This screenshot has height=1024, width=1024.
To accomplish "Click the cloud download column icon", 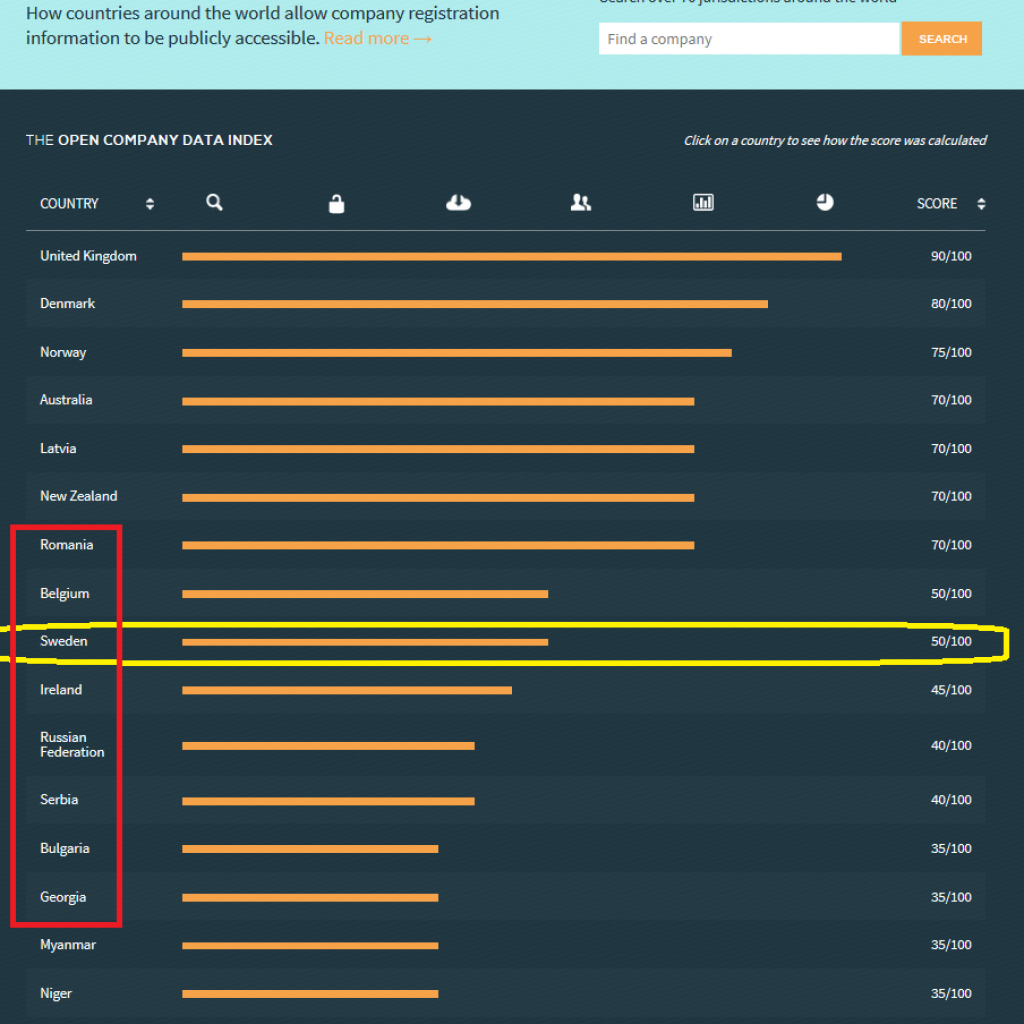I will [458, 203].
